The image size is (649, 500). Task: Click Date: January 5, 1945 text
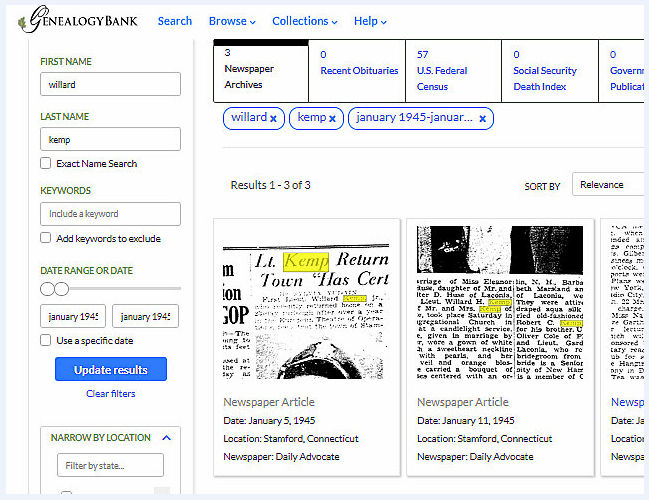pyautogui.click(x=269, y=421)
